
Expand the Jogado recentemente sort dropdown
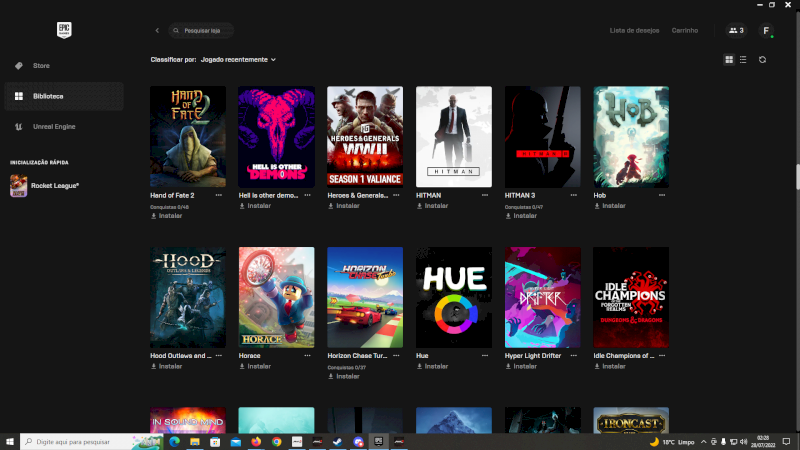(238, 60)
